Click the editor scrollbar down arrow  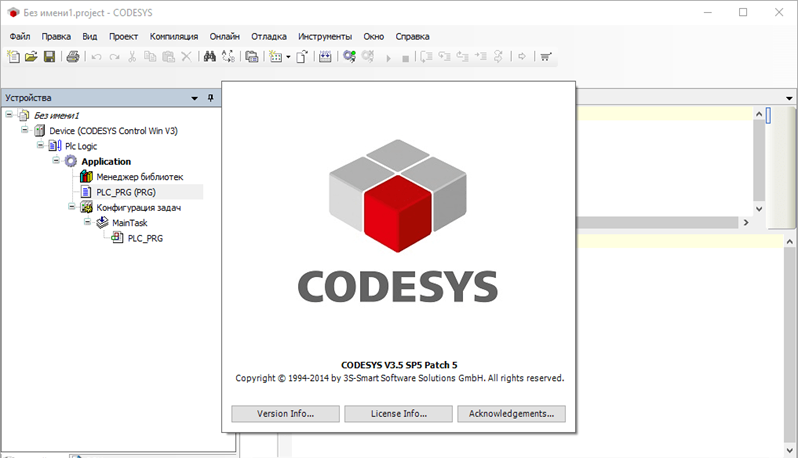[x=759, y=209]
